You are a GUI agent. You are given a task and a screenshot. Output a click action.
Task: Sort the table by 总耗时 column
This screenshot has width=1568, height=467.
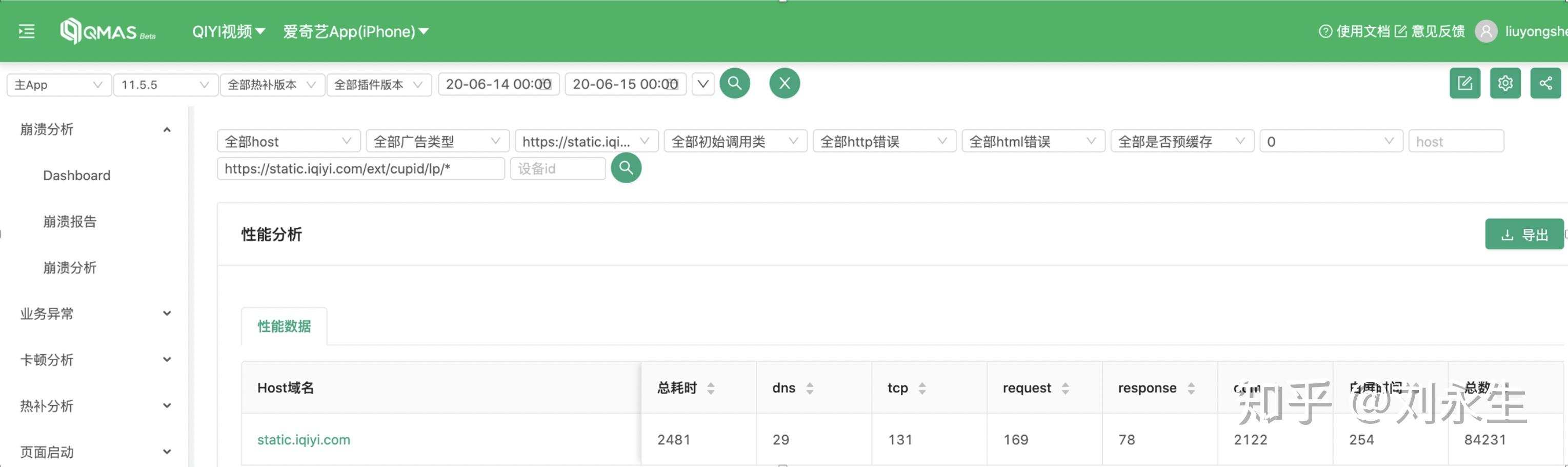pos(712,387)
